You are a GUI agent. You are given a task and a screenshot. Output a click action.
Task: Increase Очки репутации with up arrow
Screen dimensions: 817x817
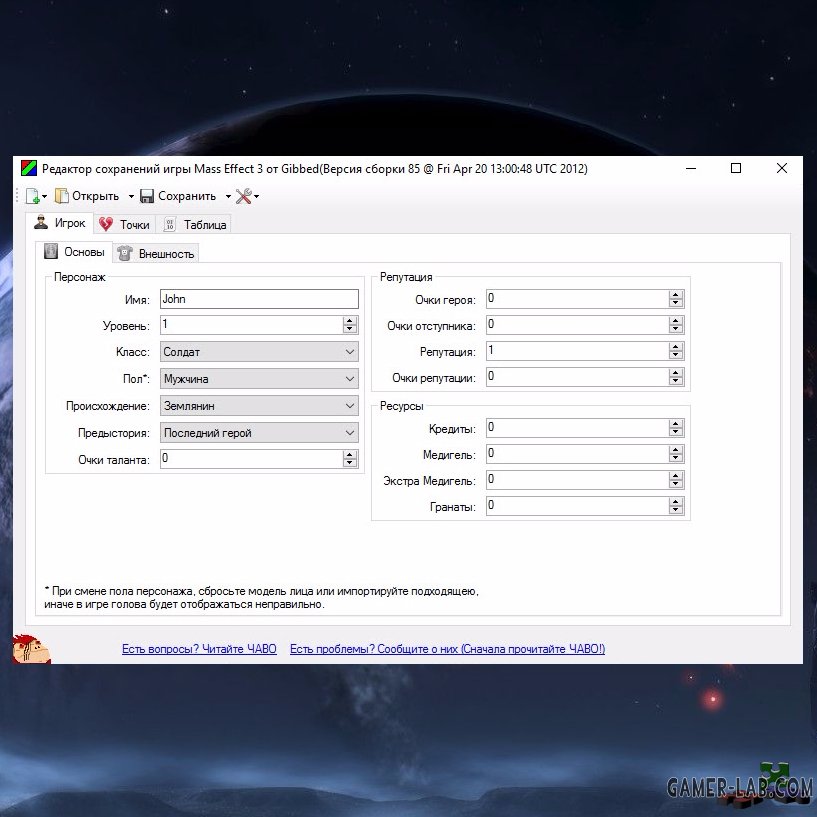pos(676,373)
